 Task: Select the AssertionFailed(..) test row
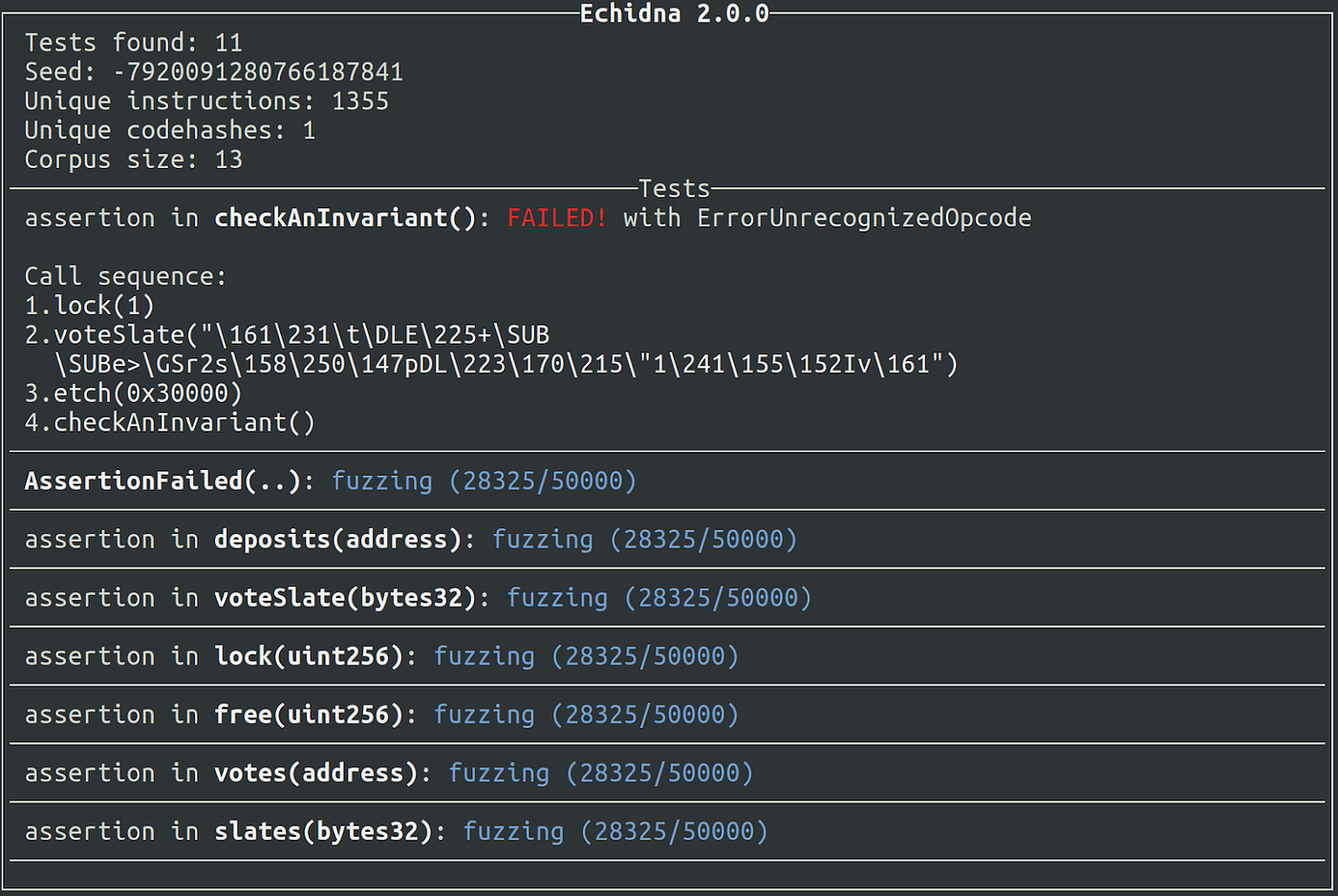point(668,480)
